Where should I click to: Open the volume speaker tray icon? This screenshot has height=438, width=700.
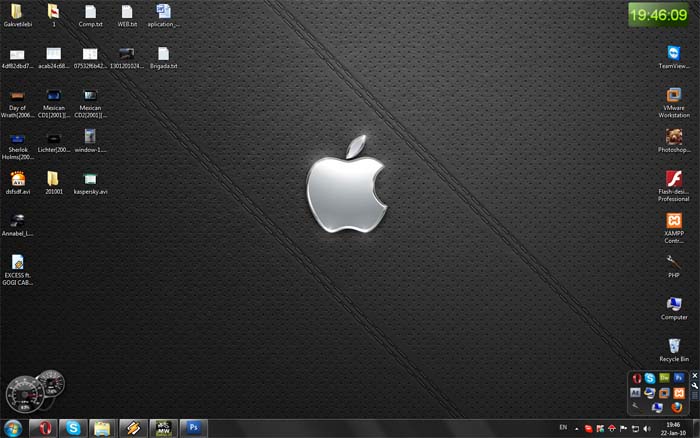(647, 429)
